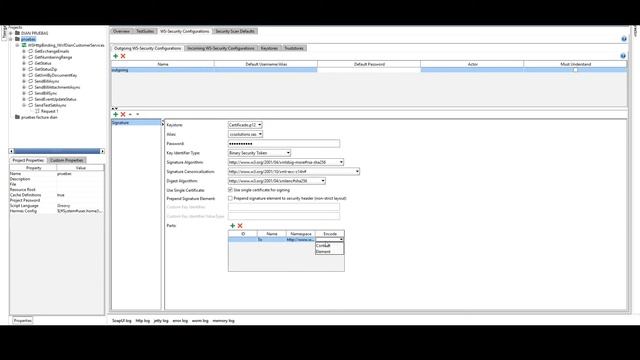Select the pruebas project folder icon
This screenshot has height=360, width=640.
click(x=18, y=39)
